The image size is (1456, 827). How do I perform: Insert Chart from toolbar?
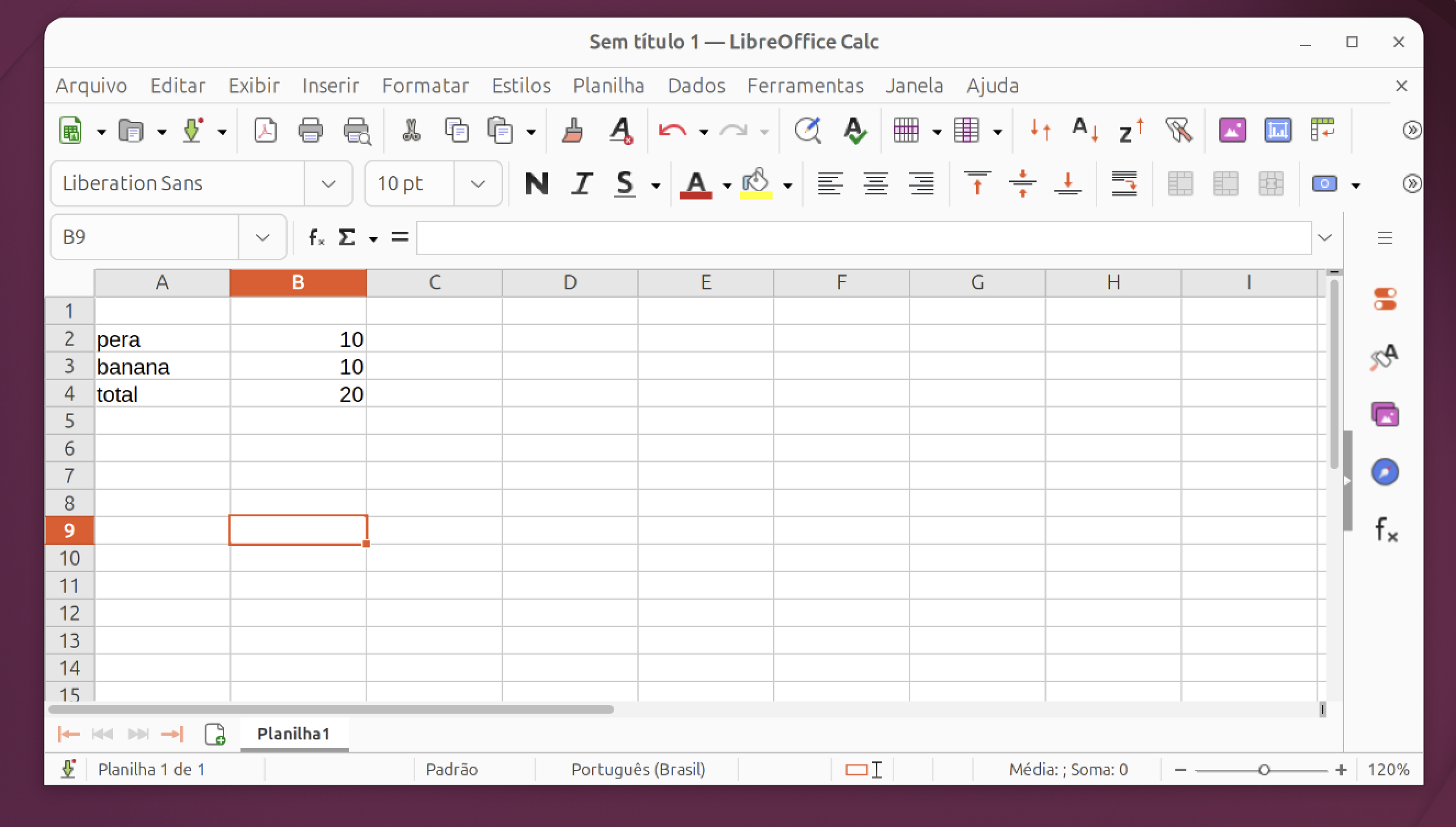[x=1278, y=131]
